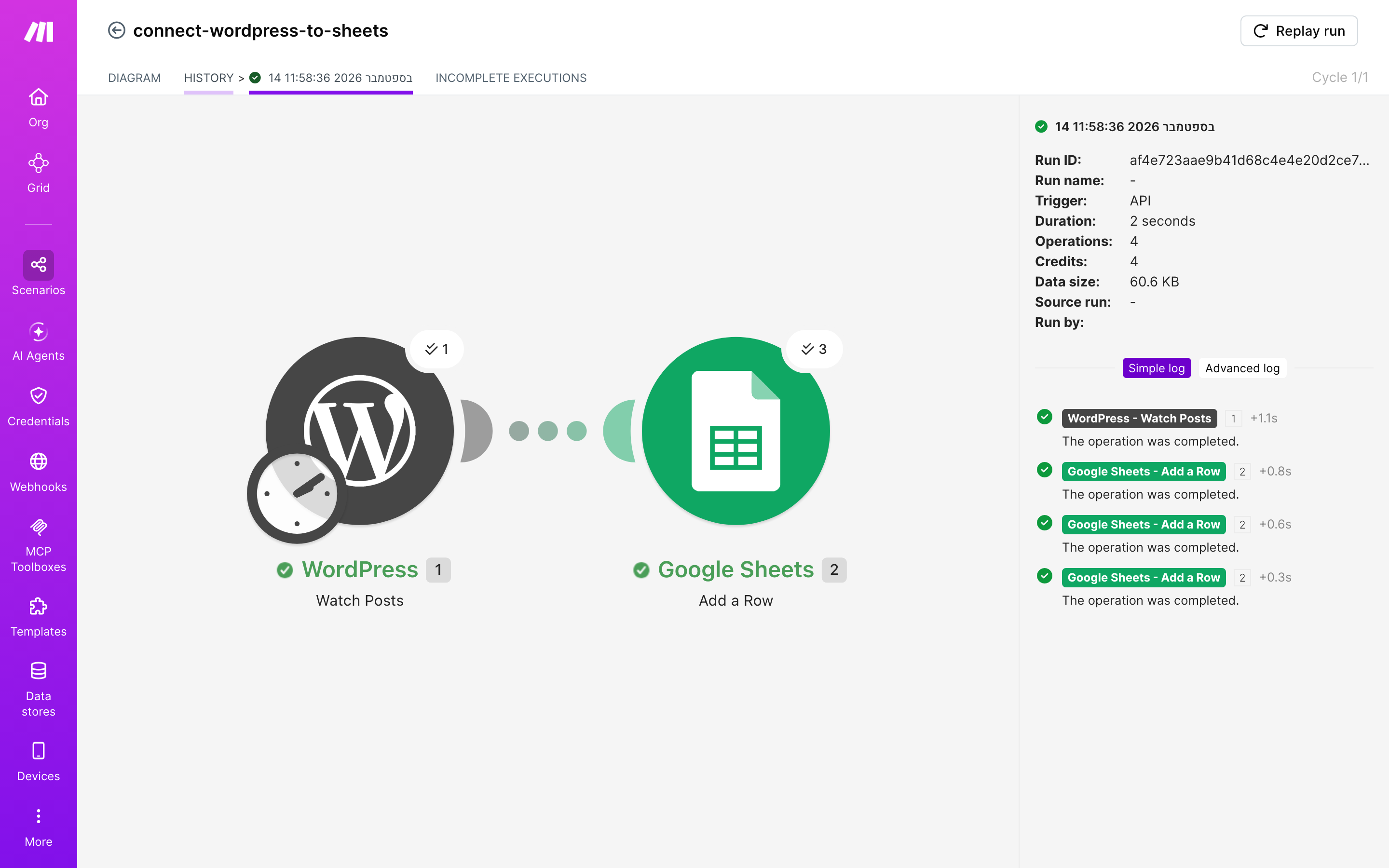Switch to the History tab
The image size is (1389, 868).
coord(208,78)
